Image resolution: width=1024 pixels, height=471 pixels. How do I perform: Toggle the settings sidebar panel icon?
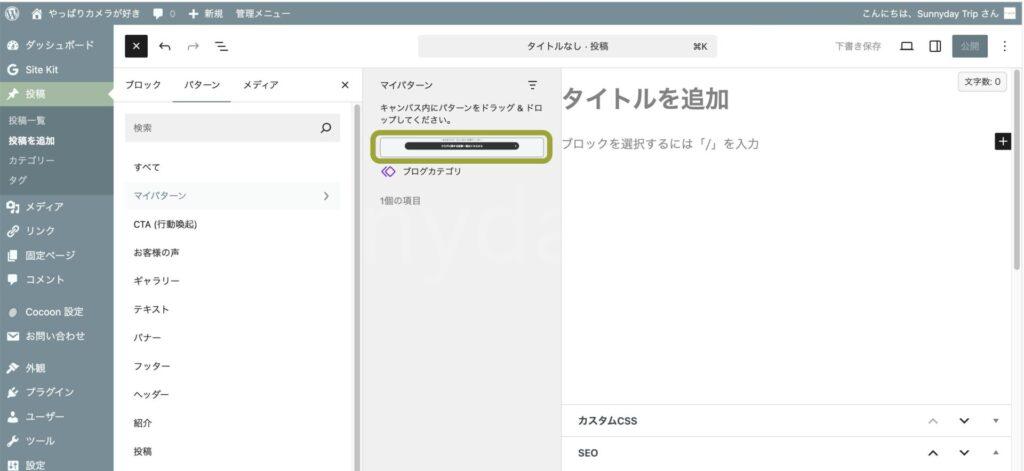(935, 46)
